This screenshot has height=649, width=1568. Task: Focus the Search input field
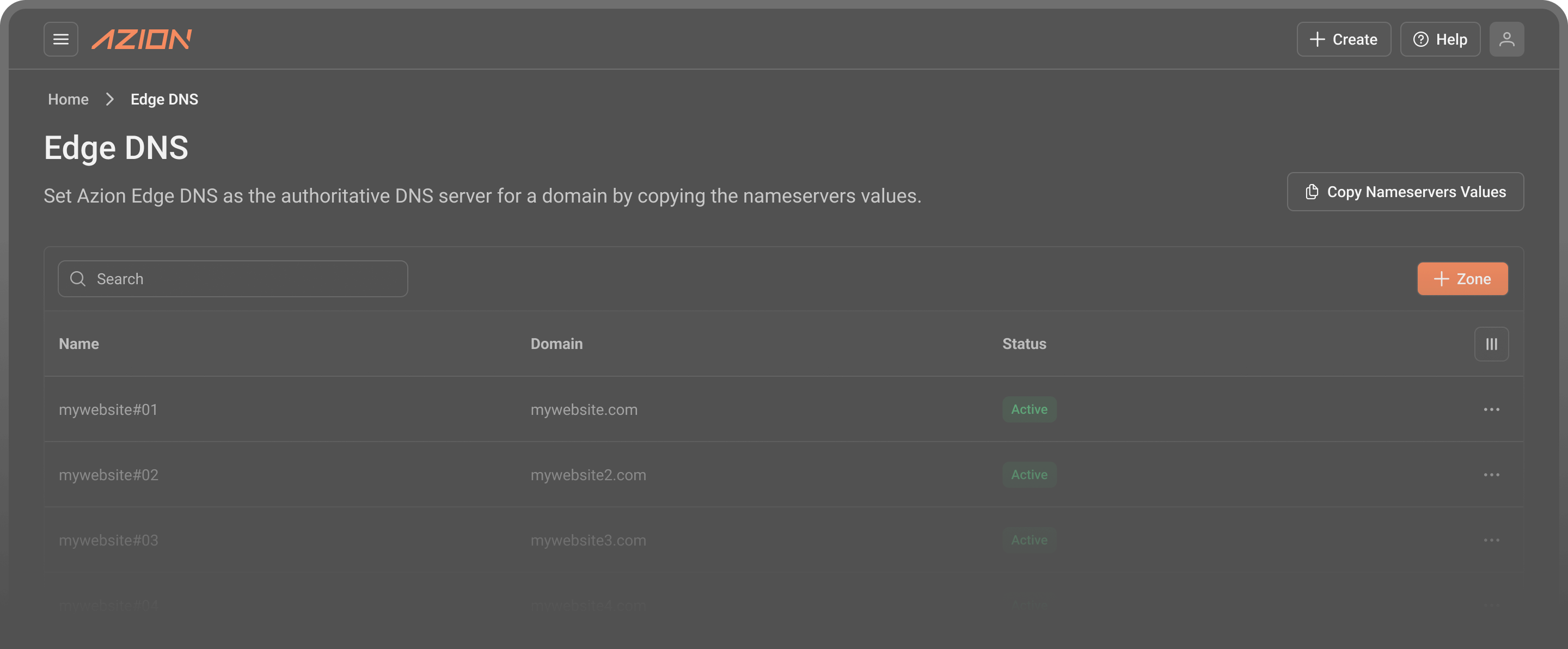pos(232,279)
